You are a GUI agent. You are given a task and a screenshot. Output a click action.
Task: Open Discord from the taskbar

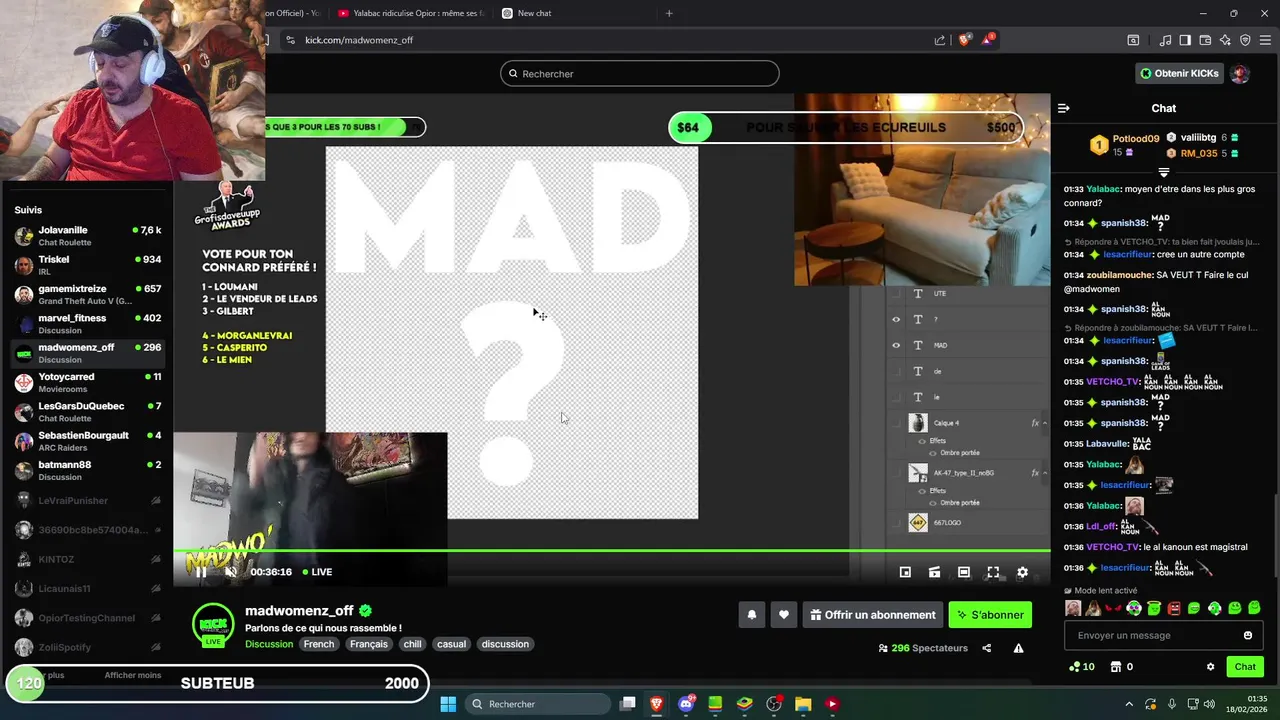pos(686,704)
